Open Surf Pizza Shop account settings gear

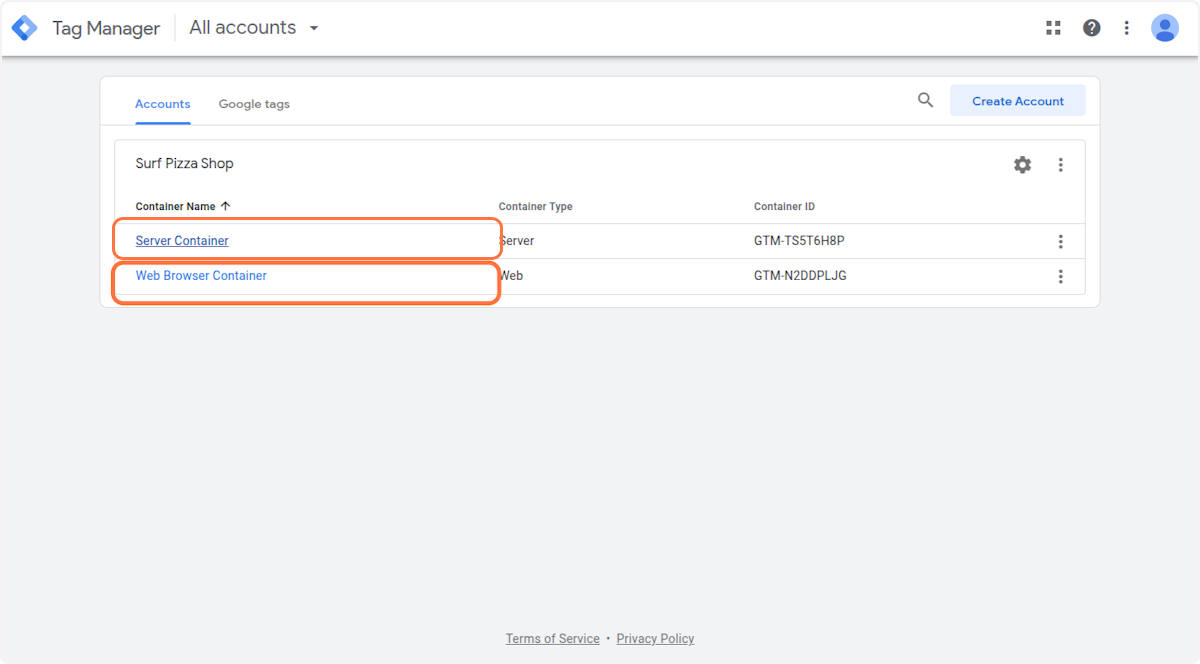pyautogui.click(x=1022, y=165)
